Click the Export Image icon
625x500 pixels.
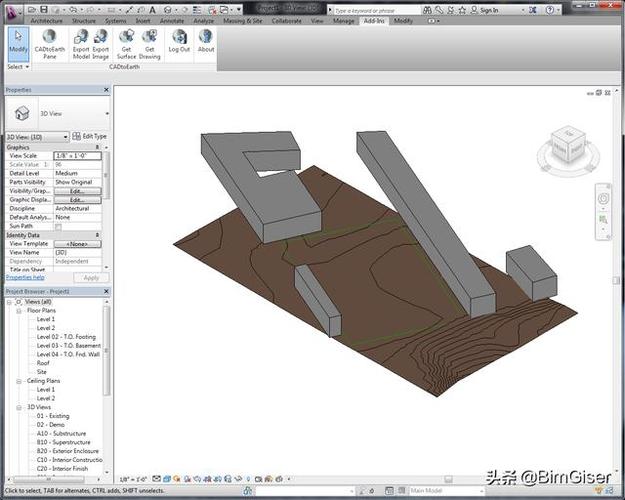(101, 37)
